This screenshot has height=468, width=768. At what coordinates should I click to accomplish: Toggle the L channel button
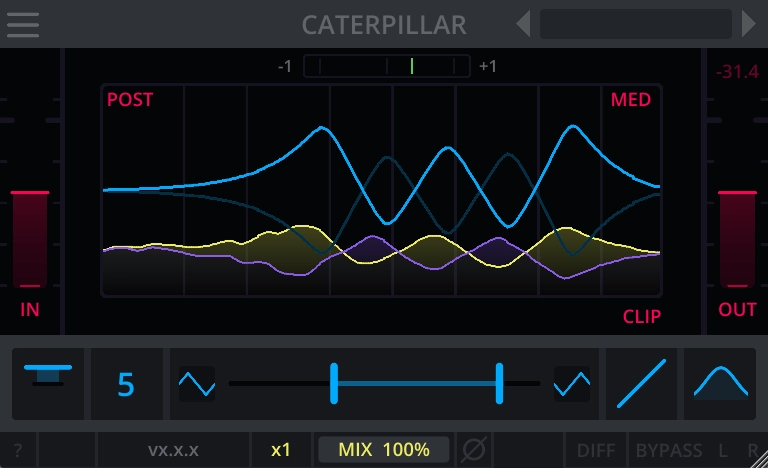[723, 450]
